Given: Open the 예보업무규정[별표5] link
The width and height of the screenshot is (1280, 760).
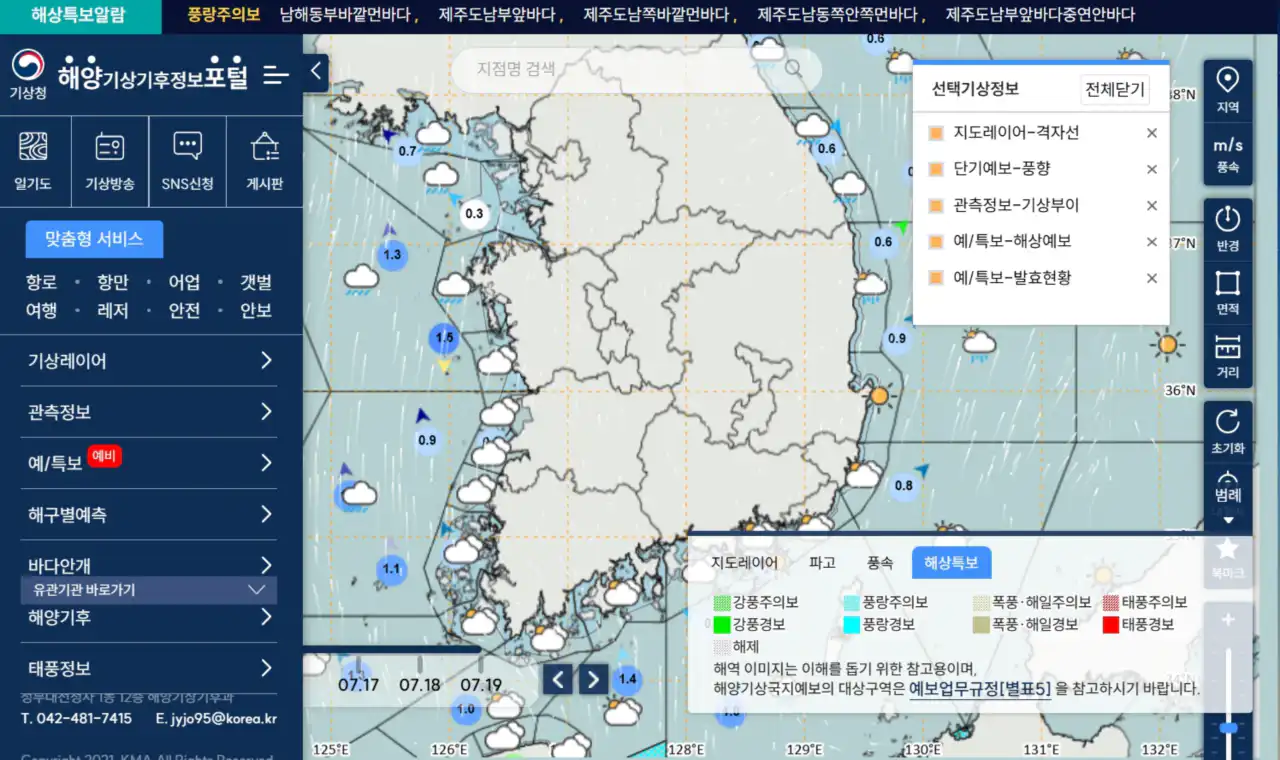Looking at the screenshot, I should [x=980, y=688].
